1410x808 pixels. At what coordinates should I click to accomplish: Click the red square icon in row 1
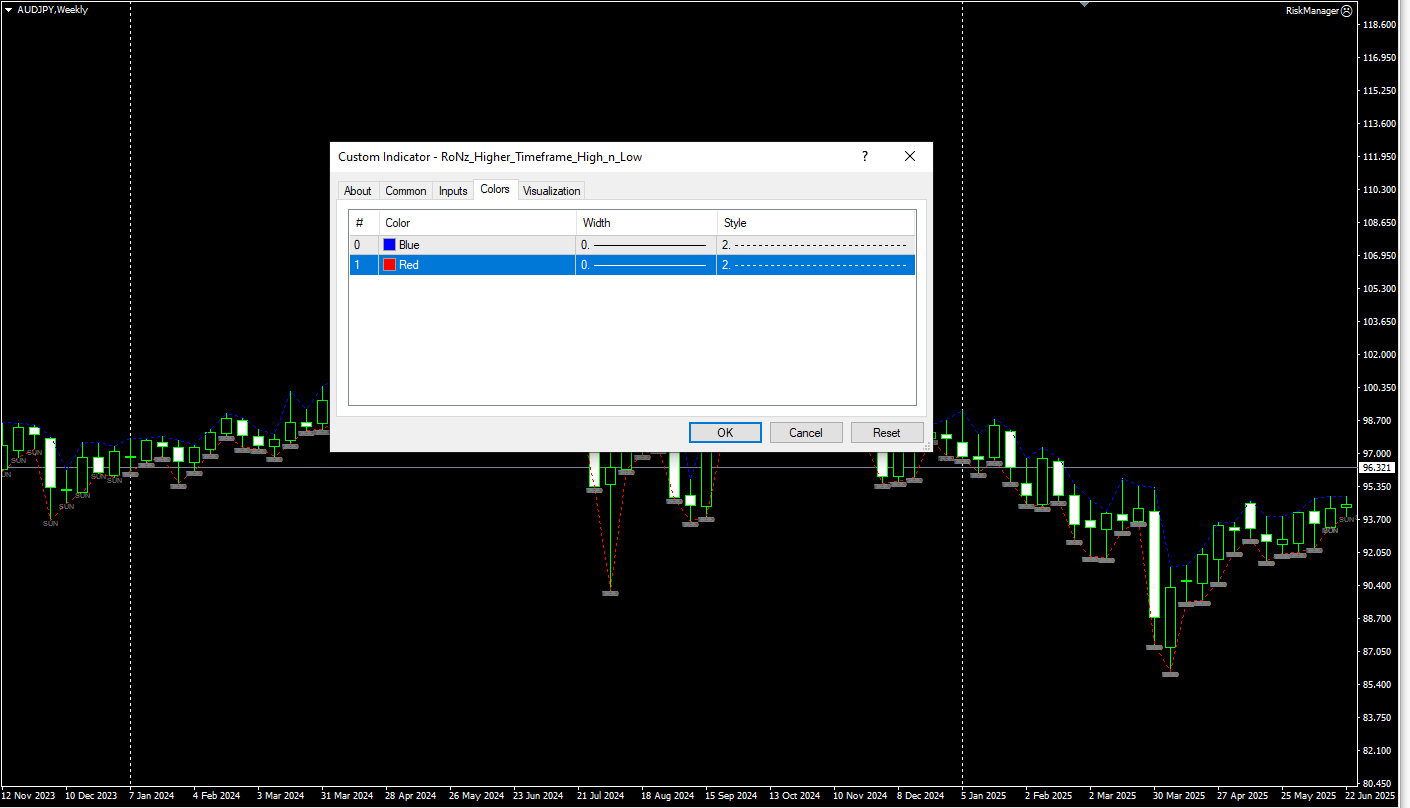389,264
